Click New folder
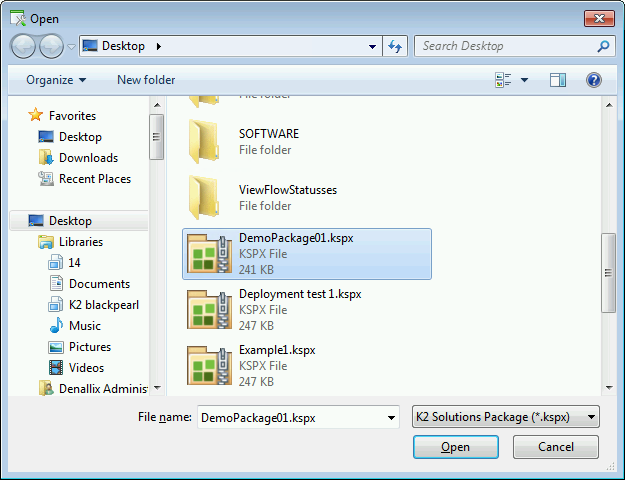Viewport: 625px width, 480px height. pyautogui.click(x=146, y=80)
